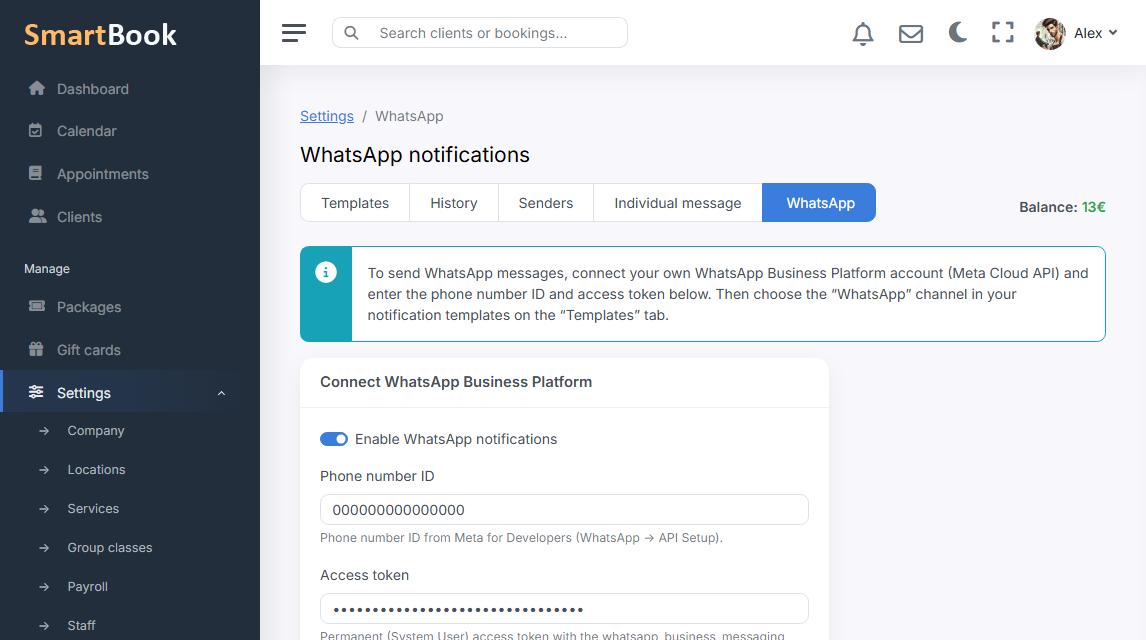Click the Access token field

564,609
